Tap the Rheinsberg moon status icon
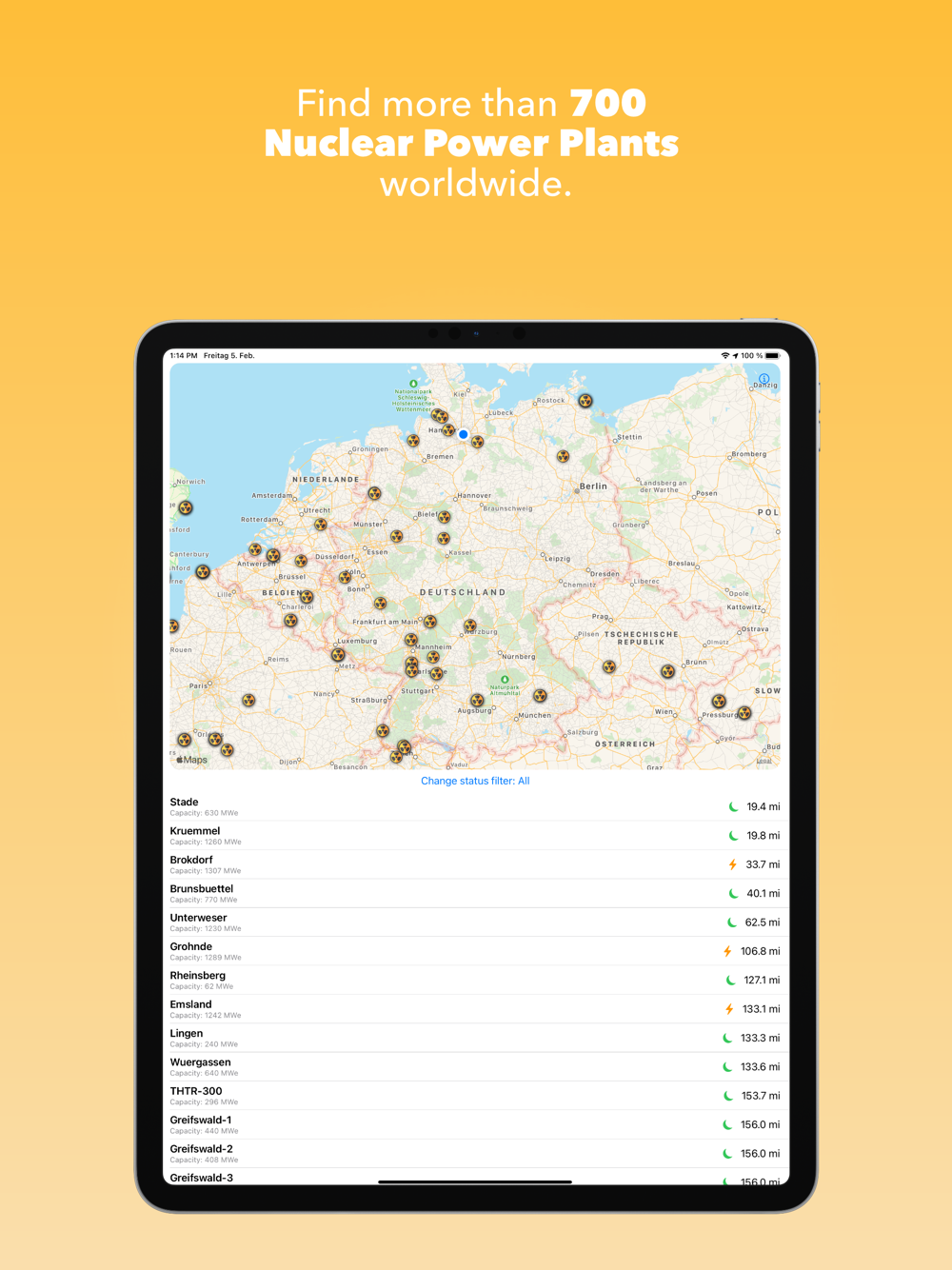The image size is (952, 1270). click(731, 980)
